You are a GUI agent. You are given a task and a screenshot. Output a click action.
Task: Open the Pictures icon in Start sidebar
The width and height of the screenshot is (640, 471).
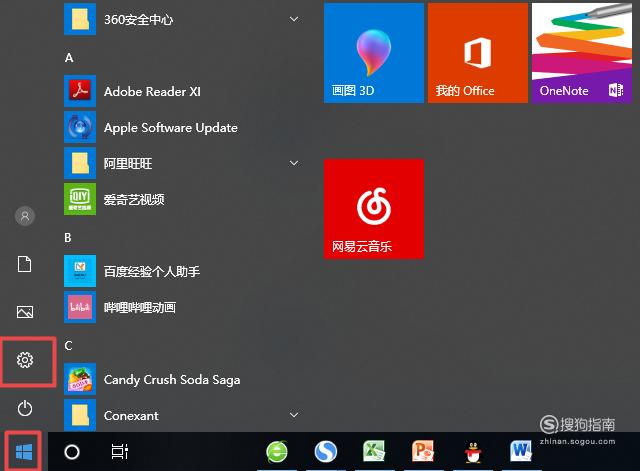[25, 312]
